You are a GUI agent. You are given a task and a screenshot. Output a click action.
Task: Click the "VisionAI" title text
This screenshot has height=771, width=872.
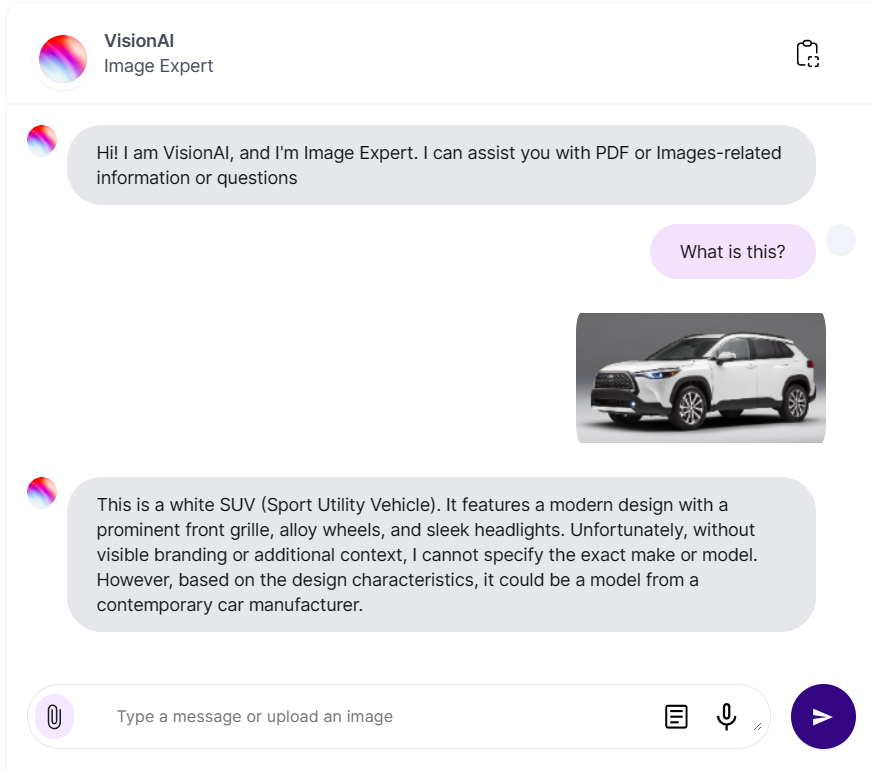point(139,41)
